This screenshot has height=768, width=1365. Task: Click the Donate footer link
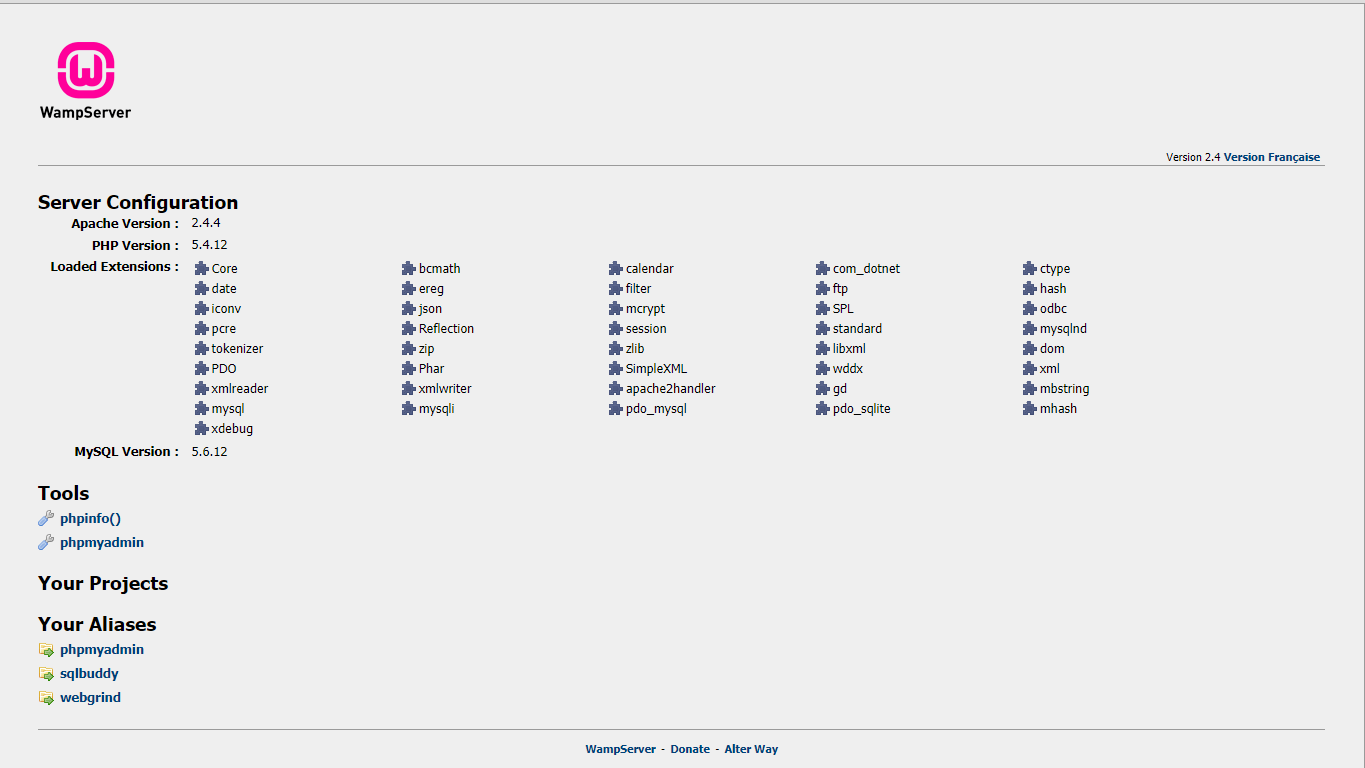tap(690, 749)
